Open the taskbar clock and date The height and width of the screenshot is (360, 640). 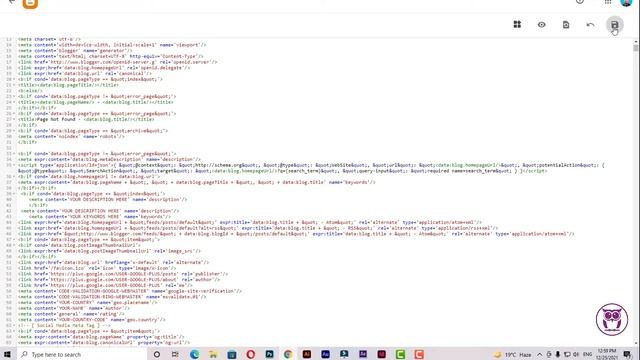point(607,354)
